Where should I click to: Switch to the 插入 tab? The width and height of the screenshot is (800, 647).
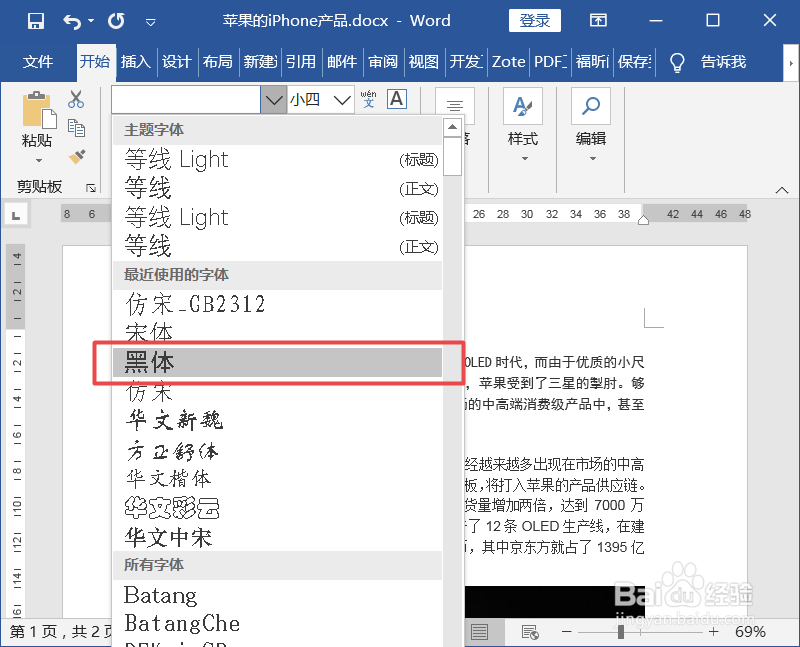[x=135, y=62]
